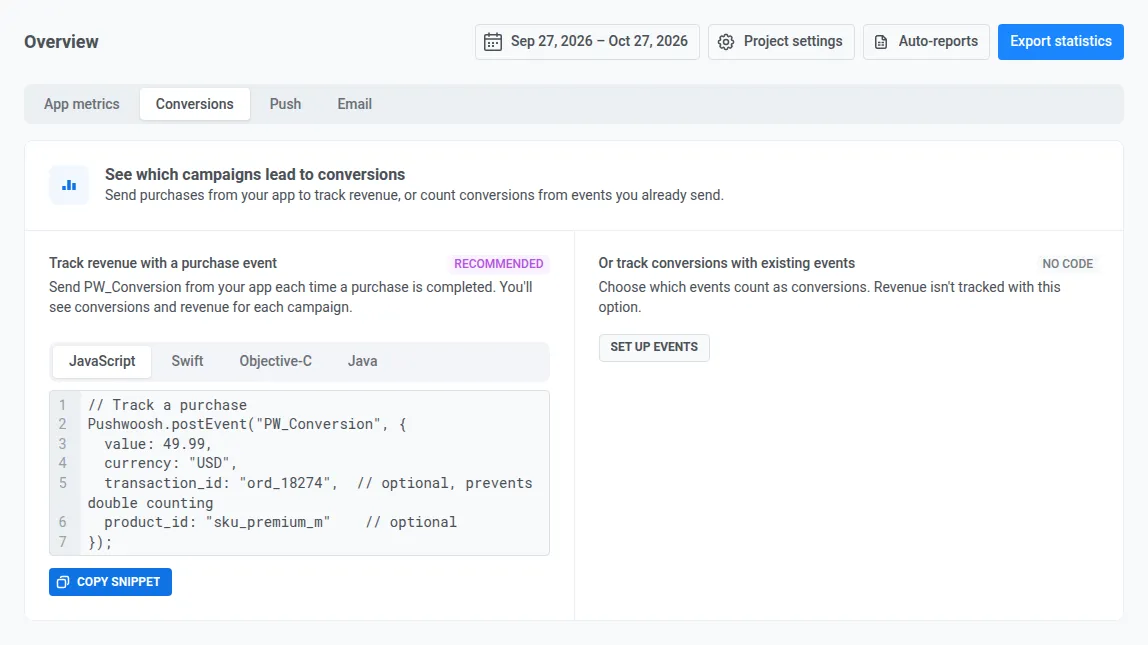Click the product_id code line
The width and height of the screenshot is (1148, 645).
coord(280,522)
